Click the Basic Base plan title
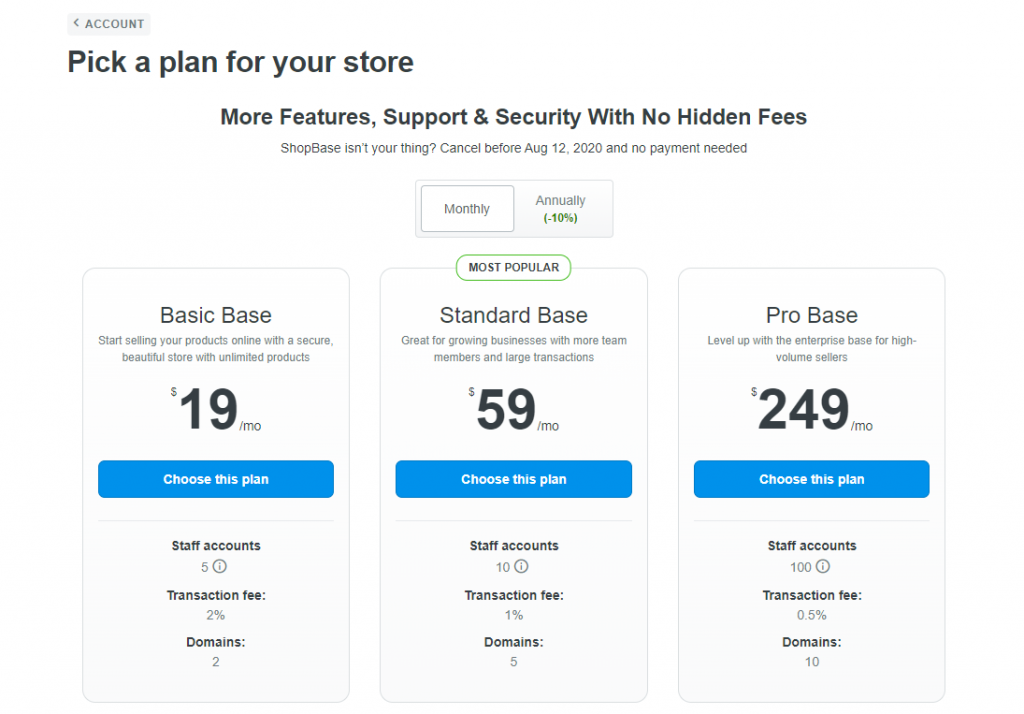 (x=216, y=315)
